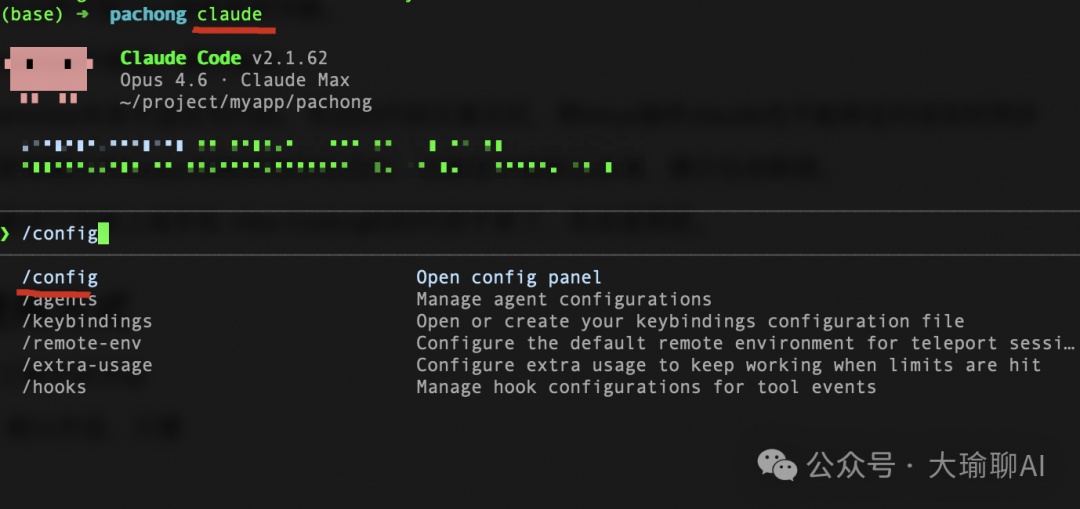
Task: Click the "pachong" directory name in the prompt
Action: pyautogui.click(x=147, y=15)
